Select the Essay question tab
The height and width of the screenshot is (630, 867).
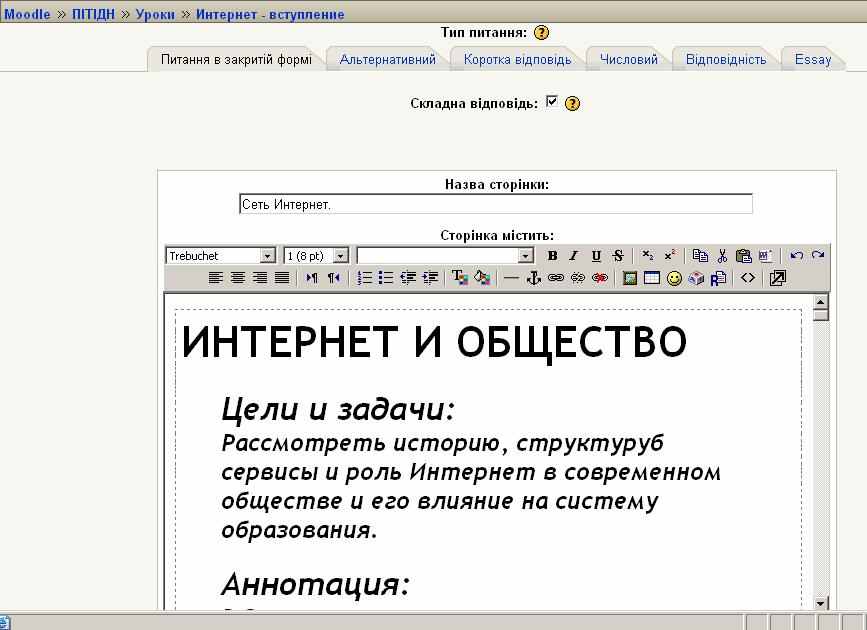813,59
